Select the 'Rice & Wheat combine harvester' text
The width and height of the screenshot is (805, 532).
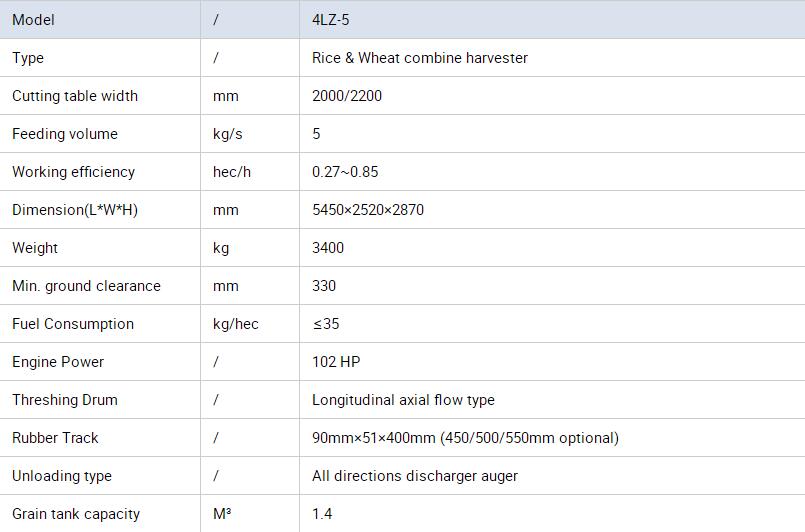tap(419, 58)
